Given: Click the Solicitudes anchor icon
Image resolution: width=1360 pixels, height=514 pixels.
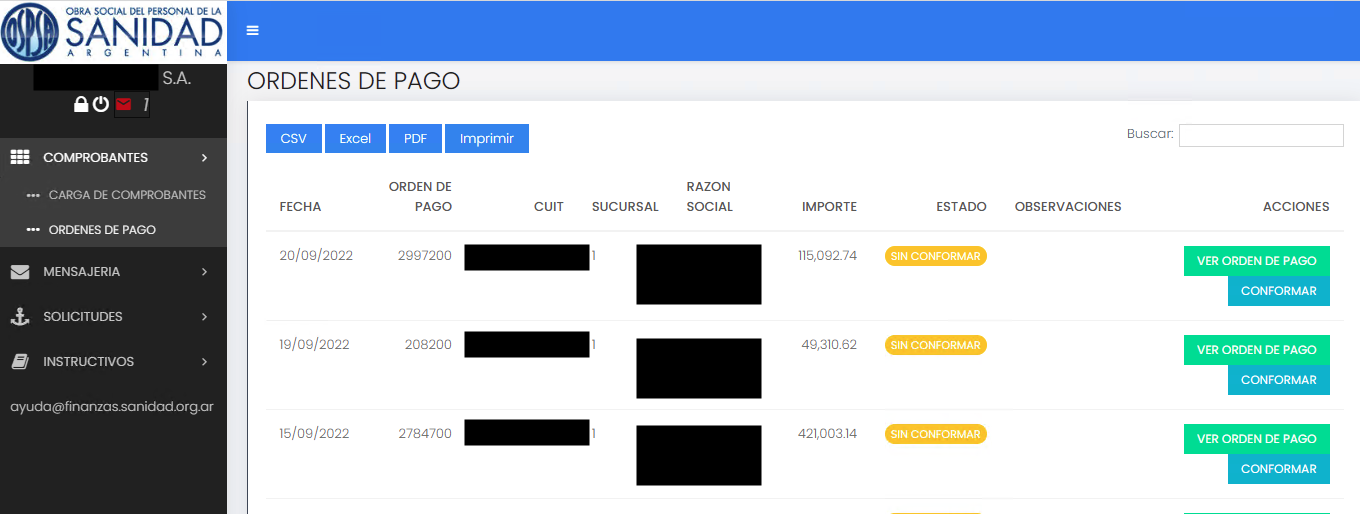Looking at the screenshot, I should pos(19,317).
